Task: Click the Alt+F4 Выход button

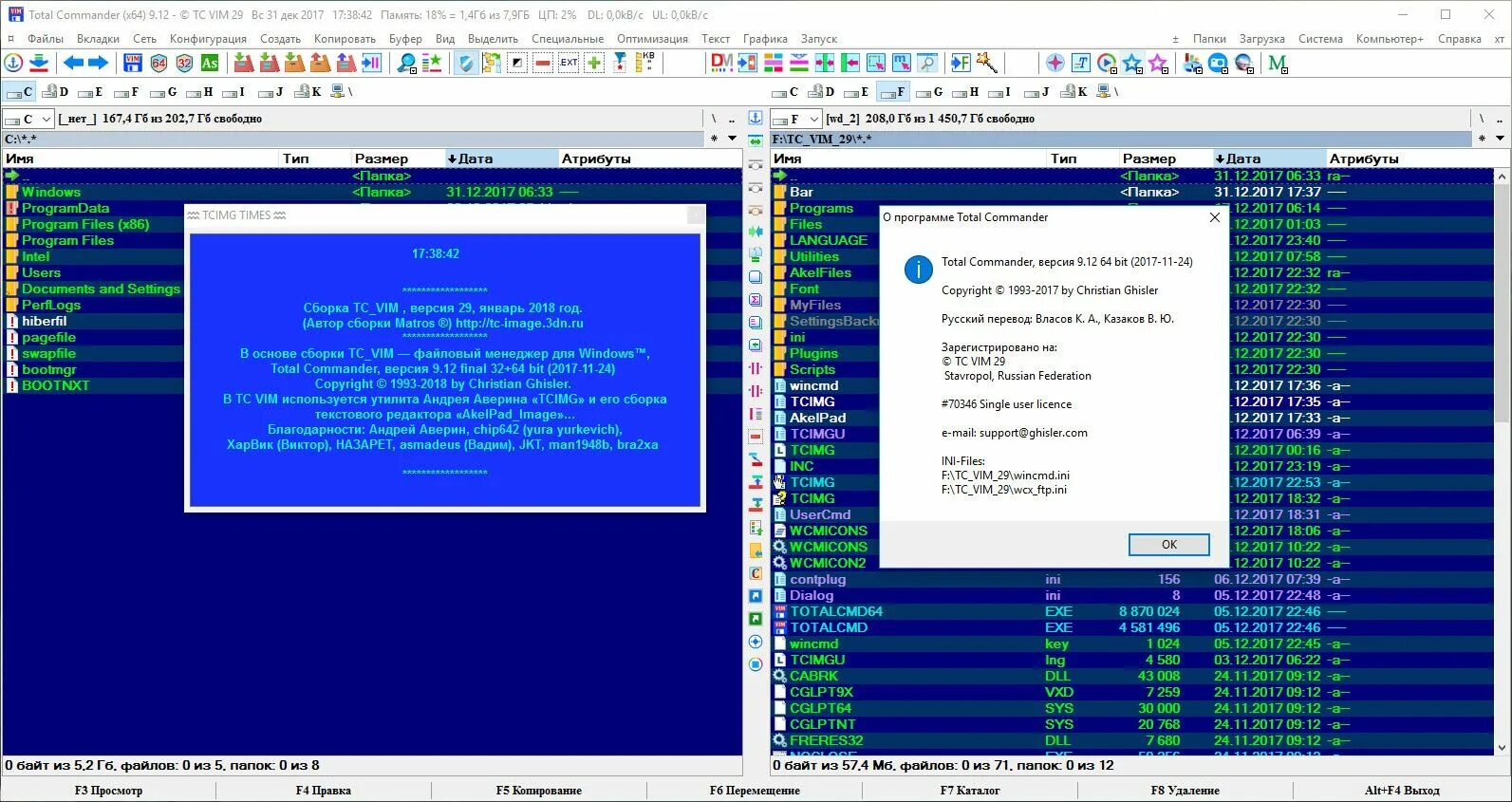Action: pos(1402,791)
